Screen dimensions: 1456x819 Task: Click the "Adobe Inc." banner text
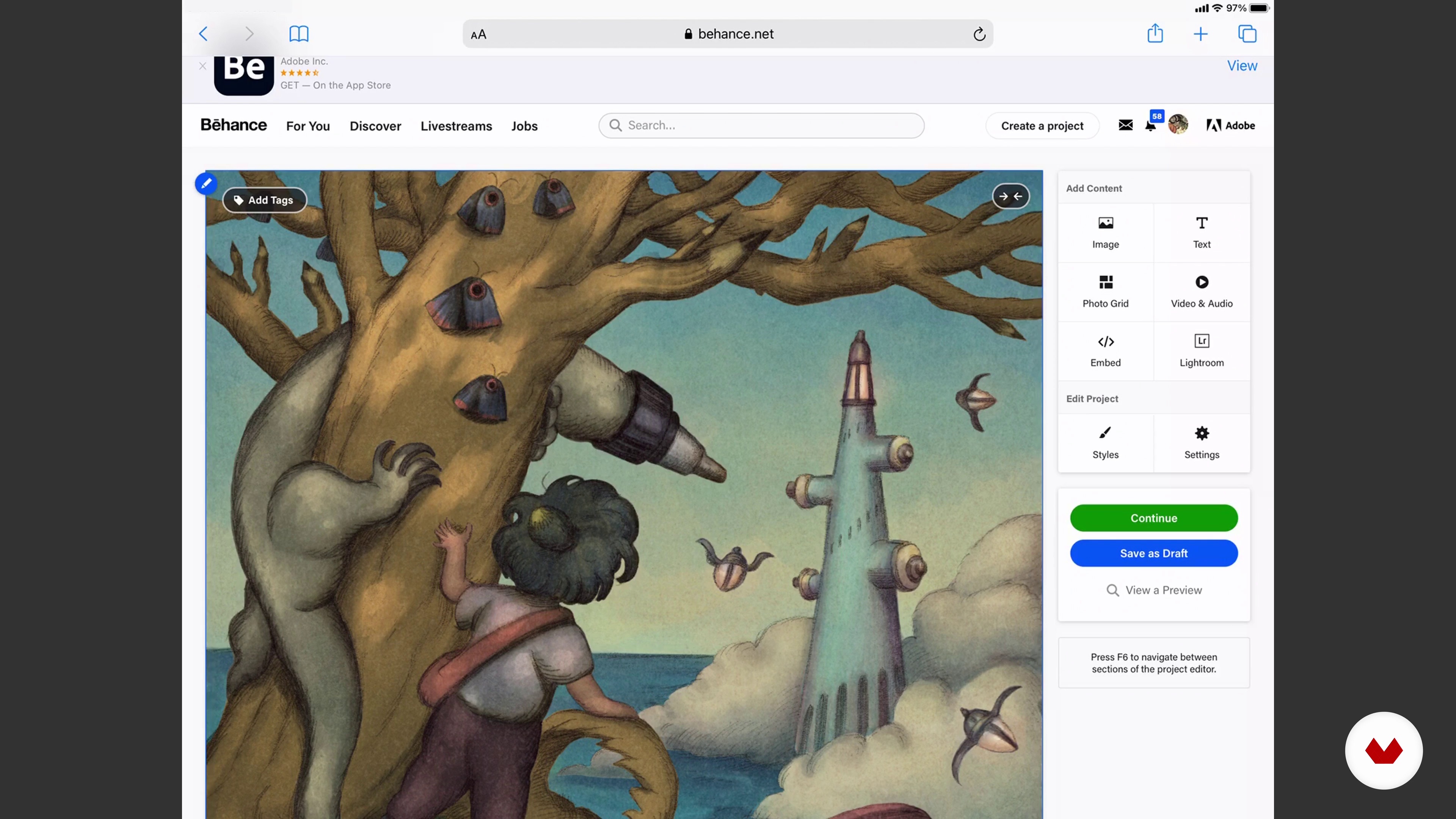coord(304,61)
